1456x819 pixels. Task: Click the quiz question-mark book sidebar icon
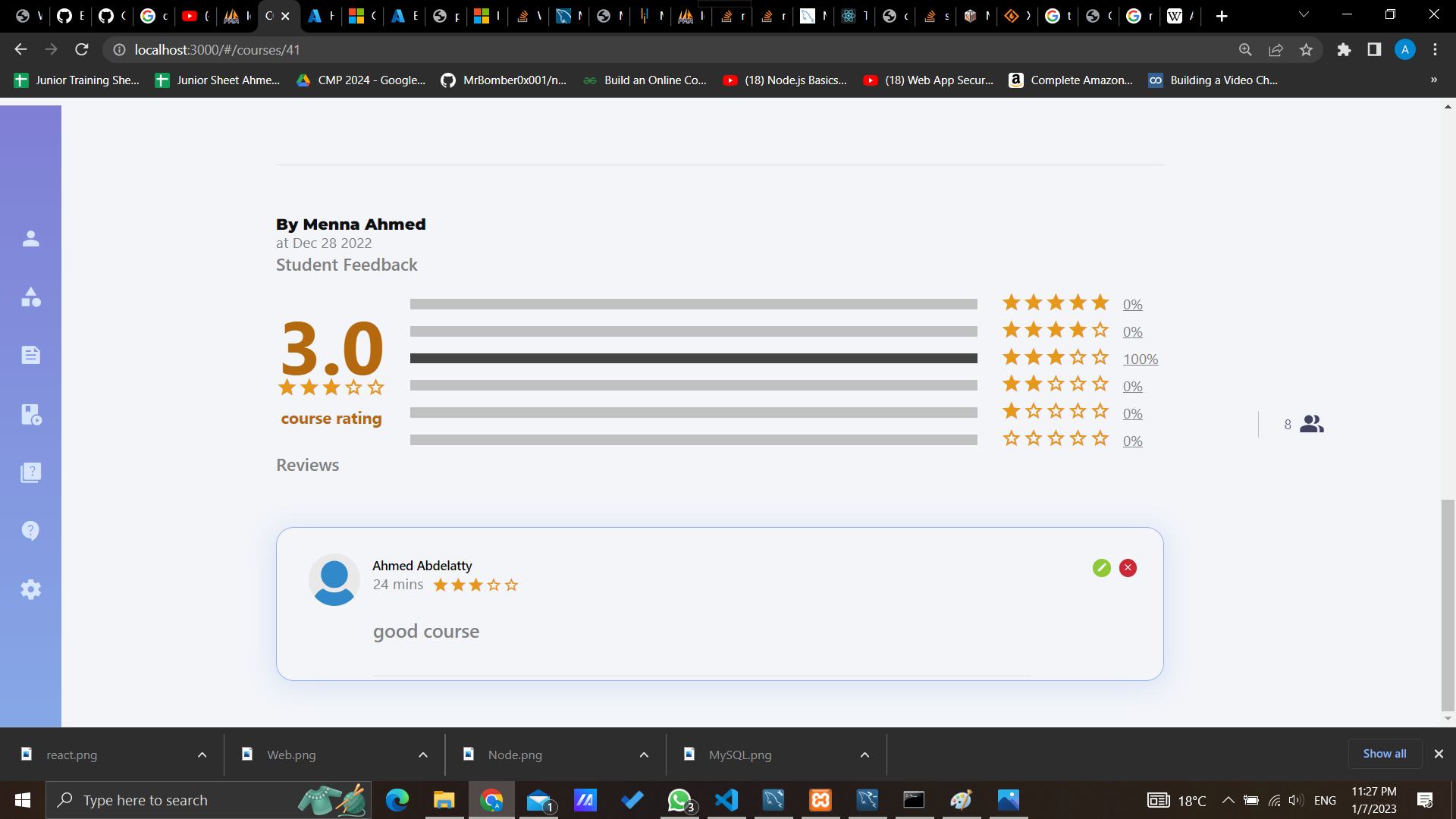pyautogui.click(x=30, y=472)
